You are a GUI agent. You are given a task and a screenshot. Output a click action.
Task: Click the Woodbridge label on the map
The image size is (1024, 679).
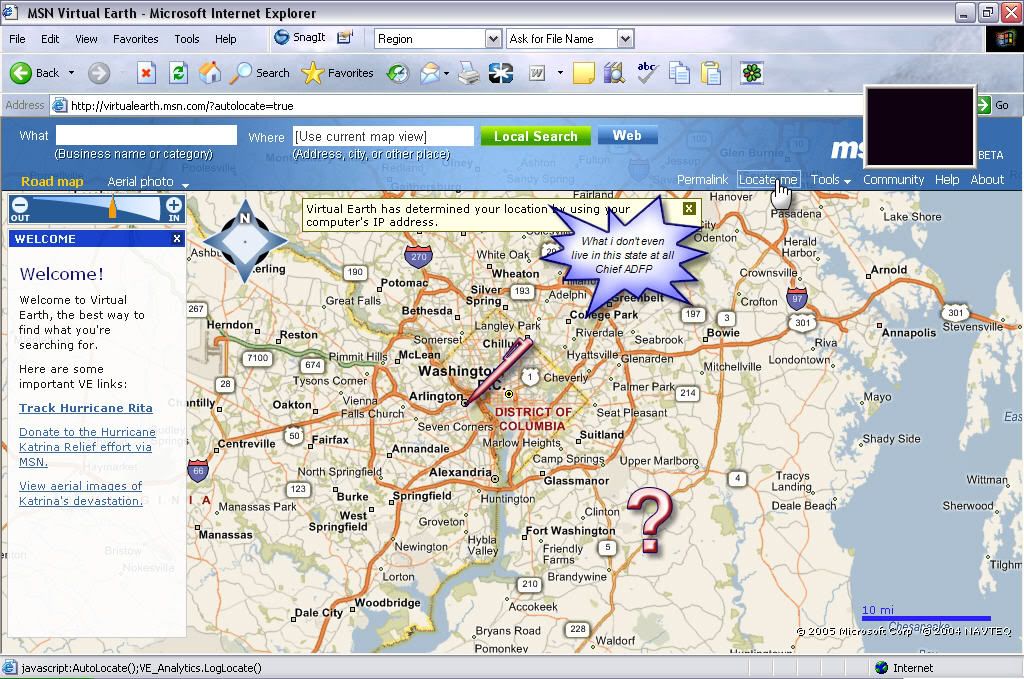pyautogui.click(x=387, y=603)
